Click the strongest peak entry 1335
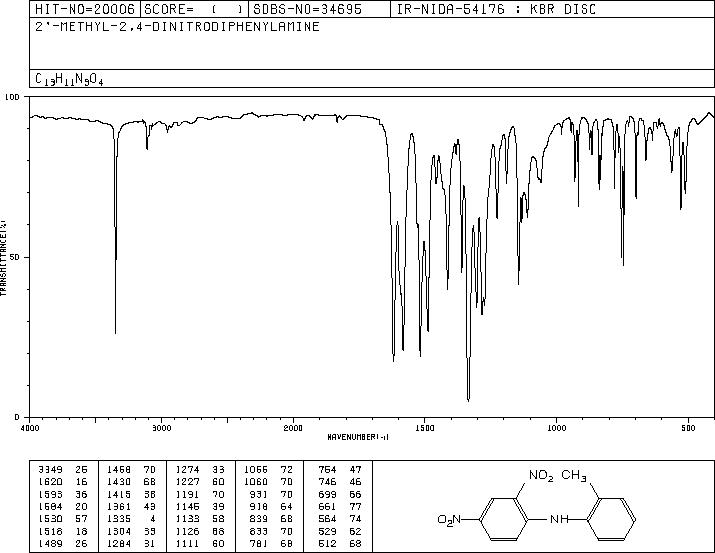The image size is (715, 553). coord(119,519)
